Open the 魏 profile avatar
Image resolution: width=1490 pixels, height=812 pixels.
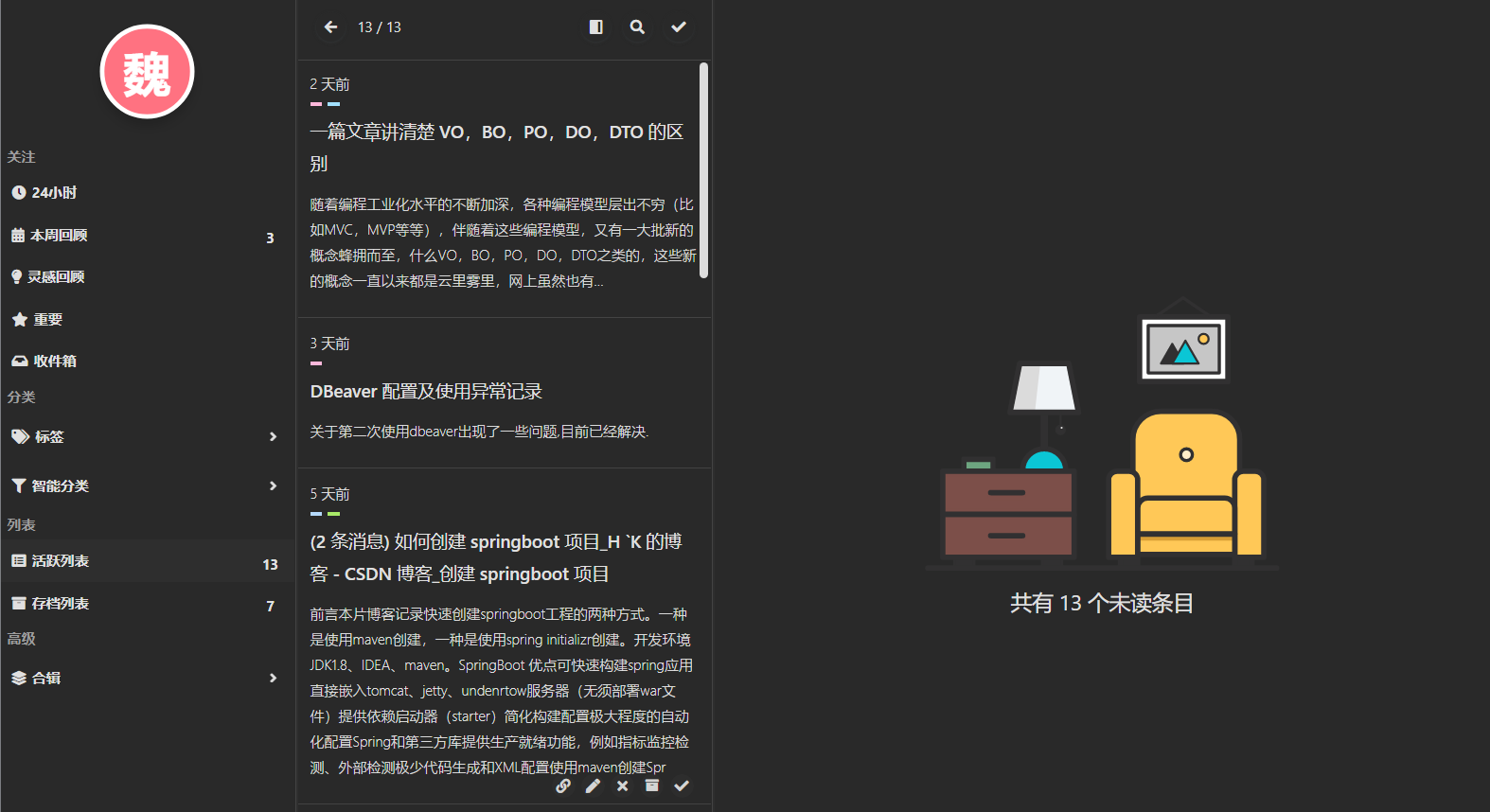[x=147, y=72]
